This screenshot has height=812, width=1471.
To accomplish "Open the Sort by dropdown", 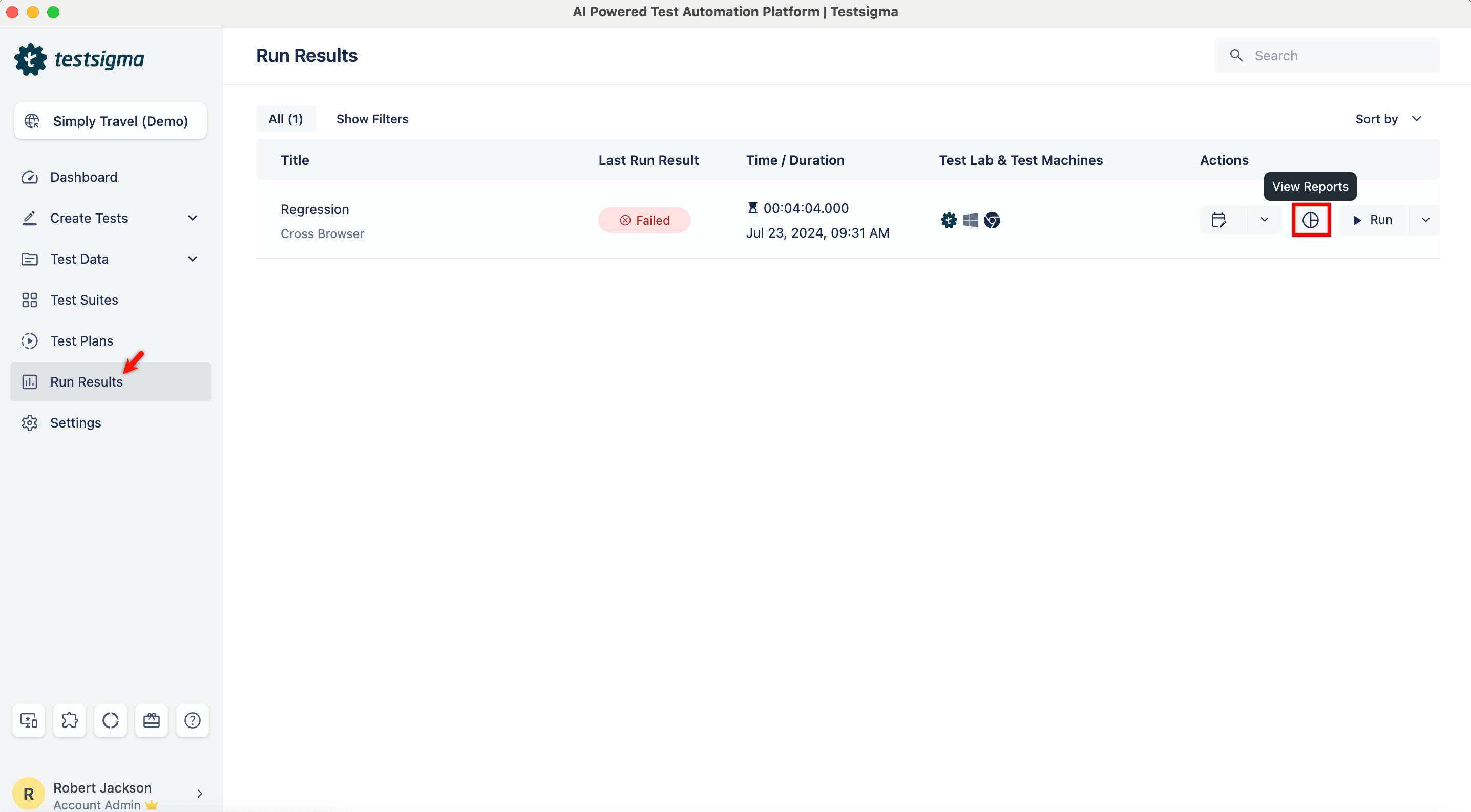I will coord(1388,119).
